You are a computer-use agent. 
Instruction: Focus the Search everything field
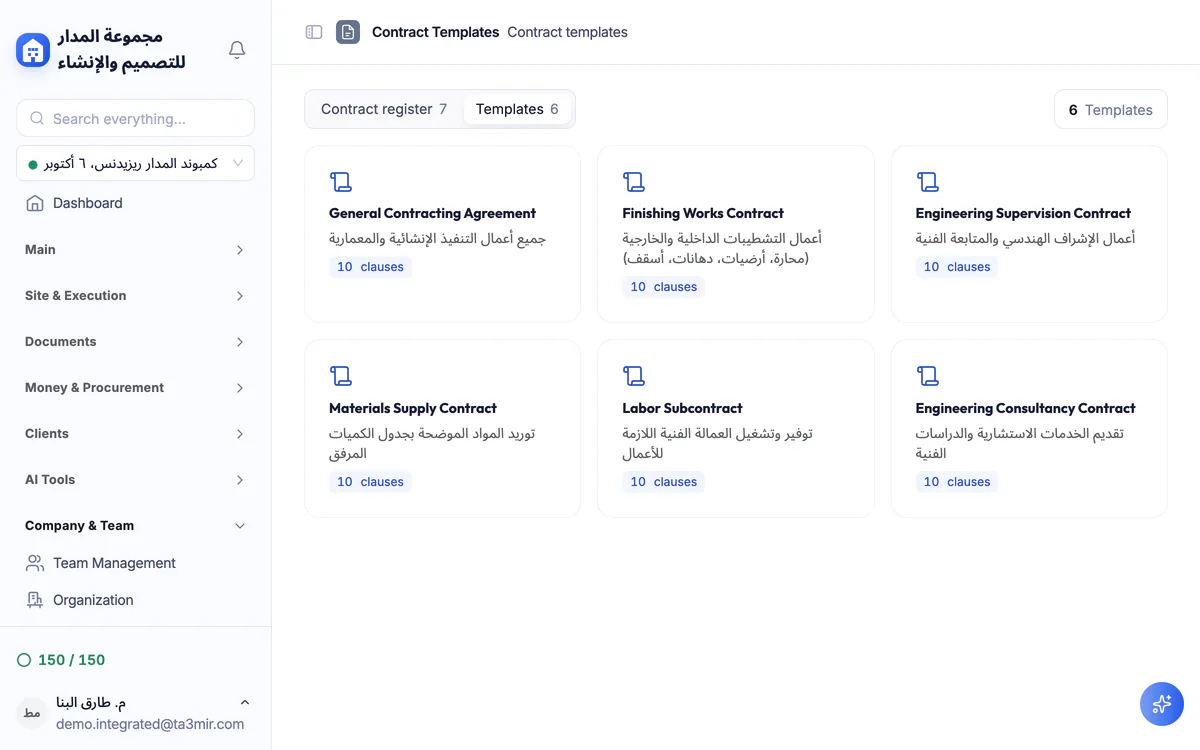[135, 118]
